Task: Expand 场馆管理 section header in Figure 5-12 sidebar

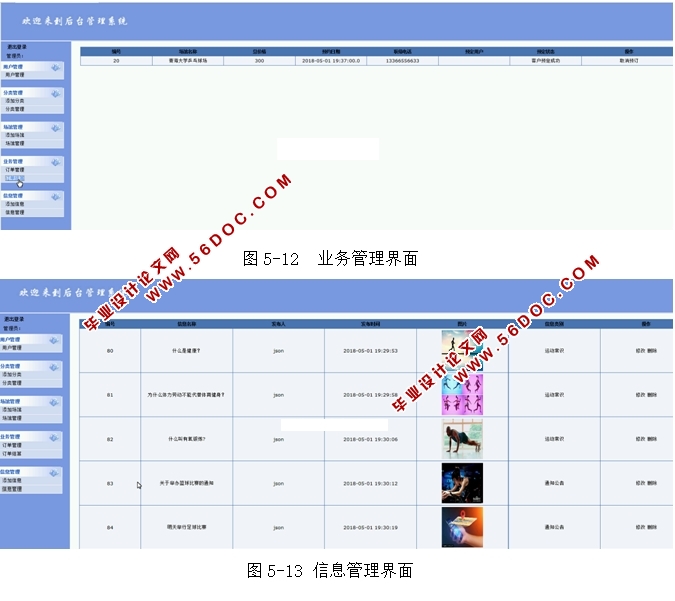Action: pyautogui.click(x=32, y=127)
